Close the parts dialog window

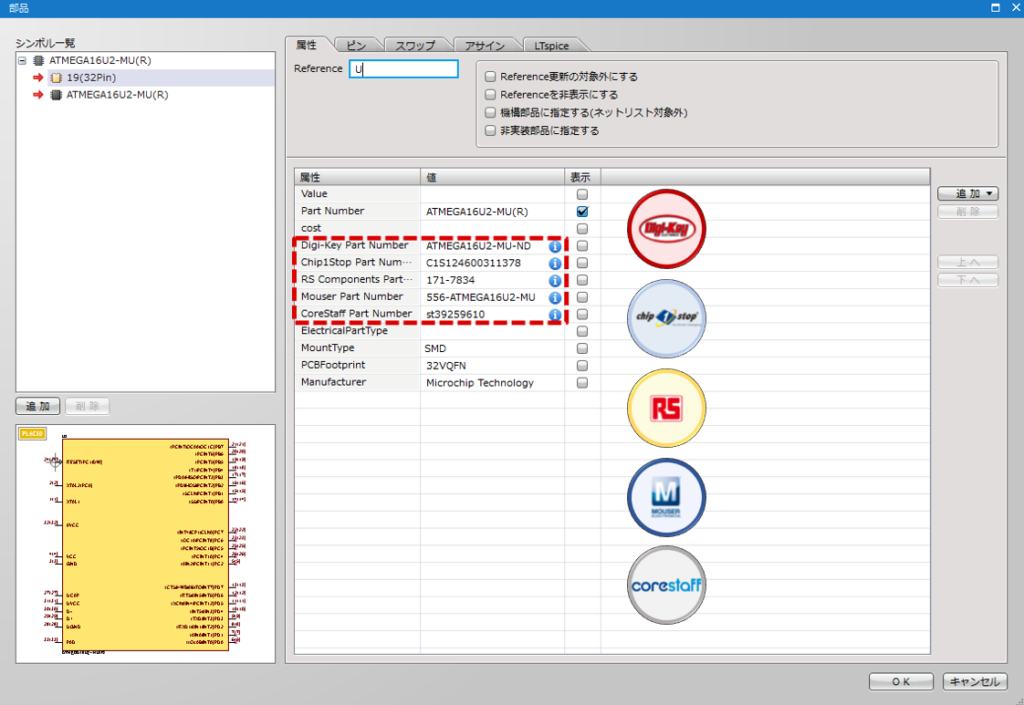(x=1016, y=8)
